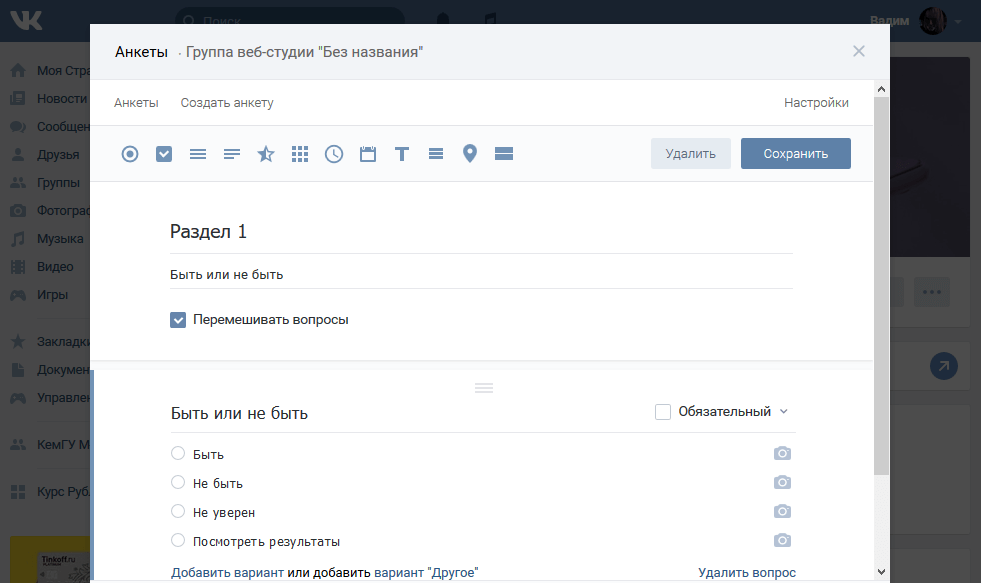Add a location question via pin icon
Screen dimensions: 981x583
(x=470, y=154)
